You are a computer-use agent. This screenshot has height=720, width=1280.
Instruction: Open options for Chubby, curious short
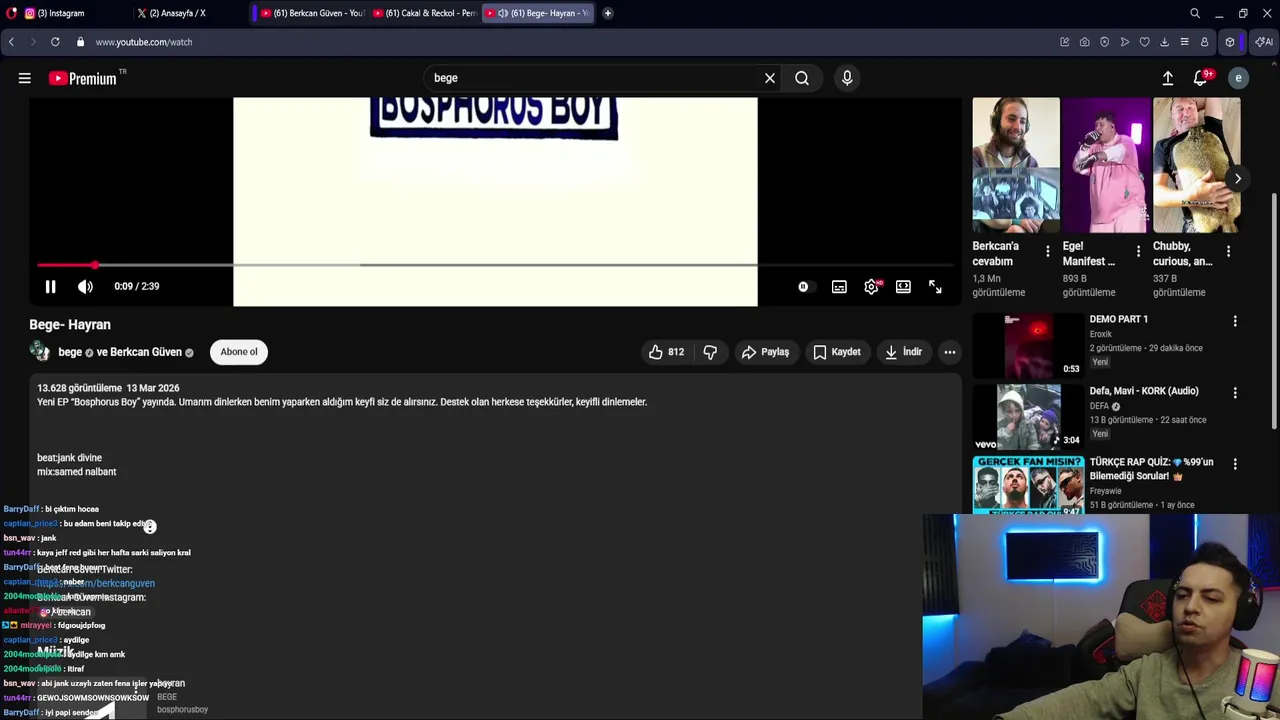[x=1228, y=252]
